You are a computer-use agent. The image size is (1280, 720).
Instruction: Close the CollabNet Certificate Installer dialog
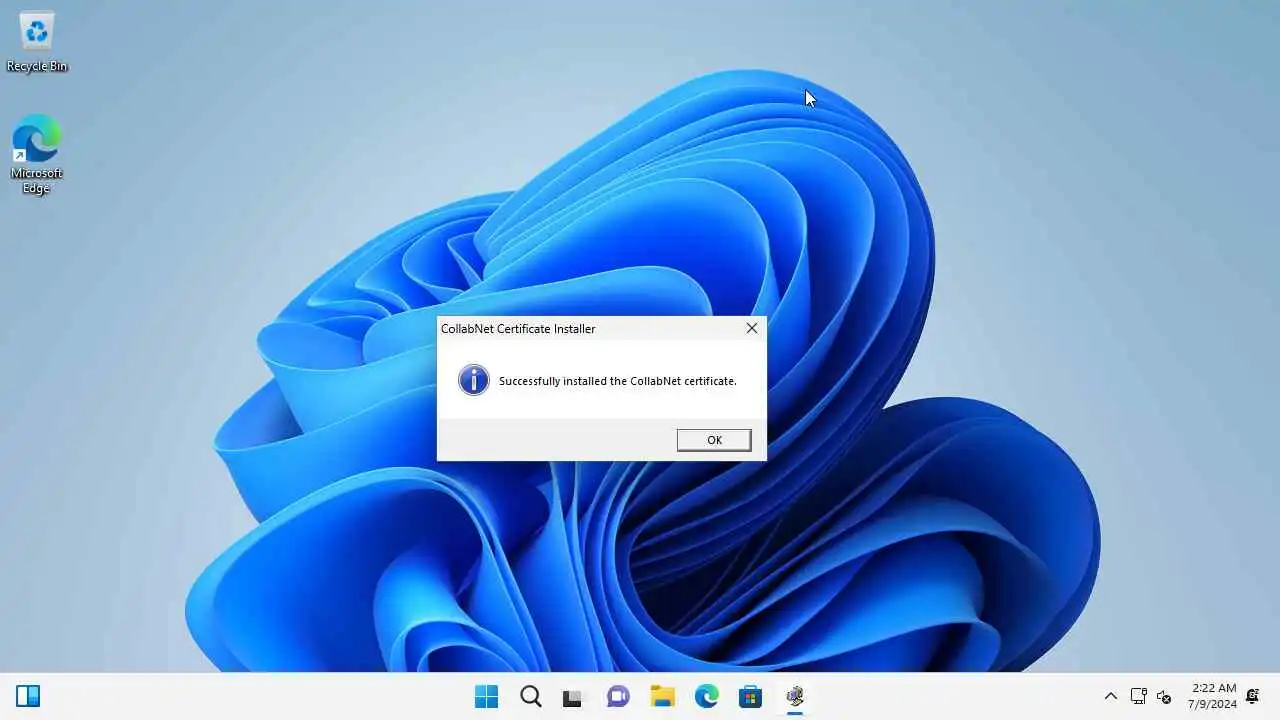pyautogui.click(x=752, y=328)
